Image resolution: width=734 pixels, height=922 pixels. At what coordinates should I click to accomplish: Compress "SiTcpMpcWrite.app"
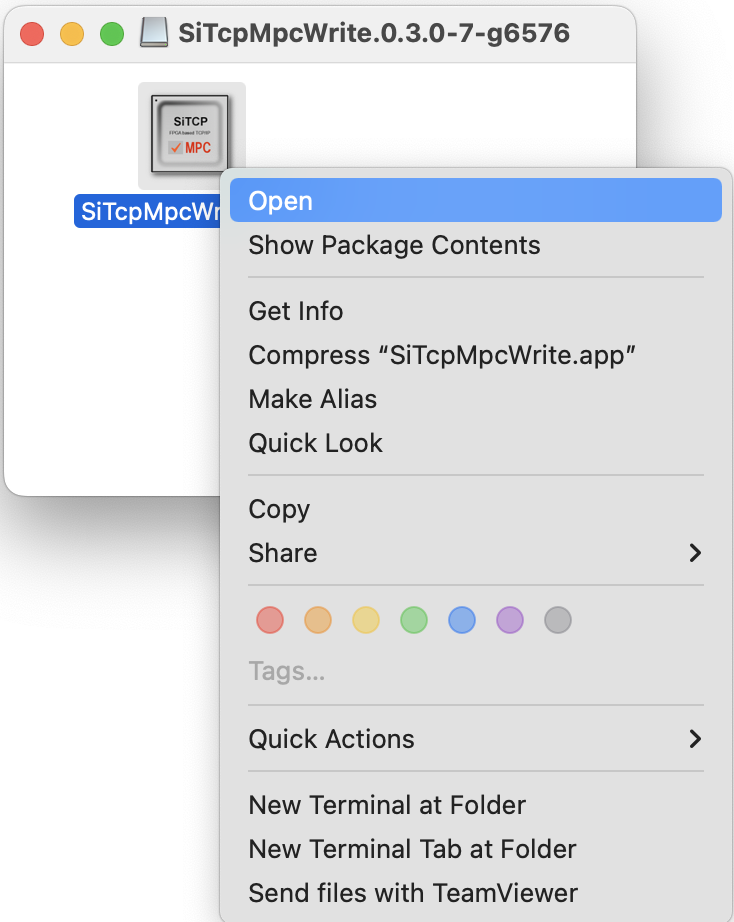[442, 355]
